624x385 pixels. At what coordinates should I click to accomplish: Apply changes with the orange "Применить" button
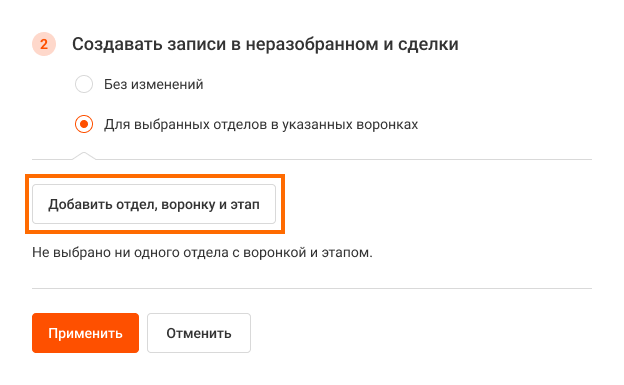pyautogui.click(x=86, y=333)
